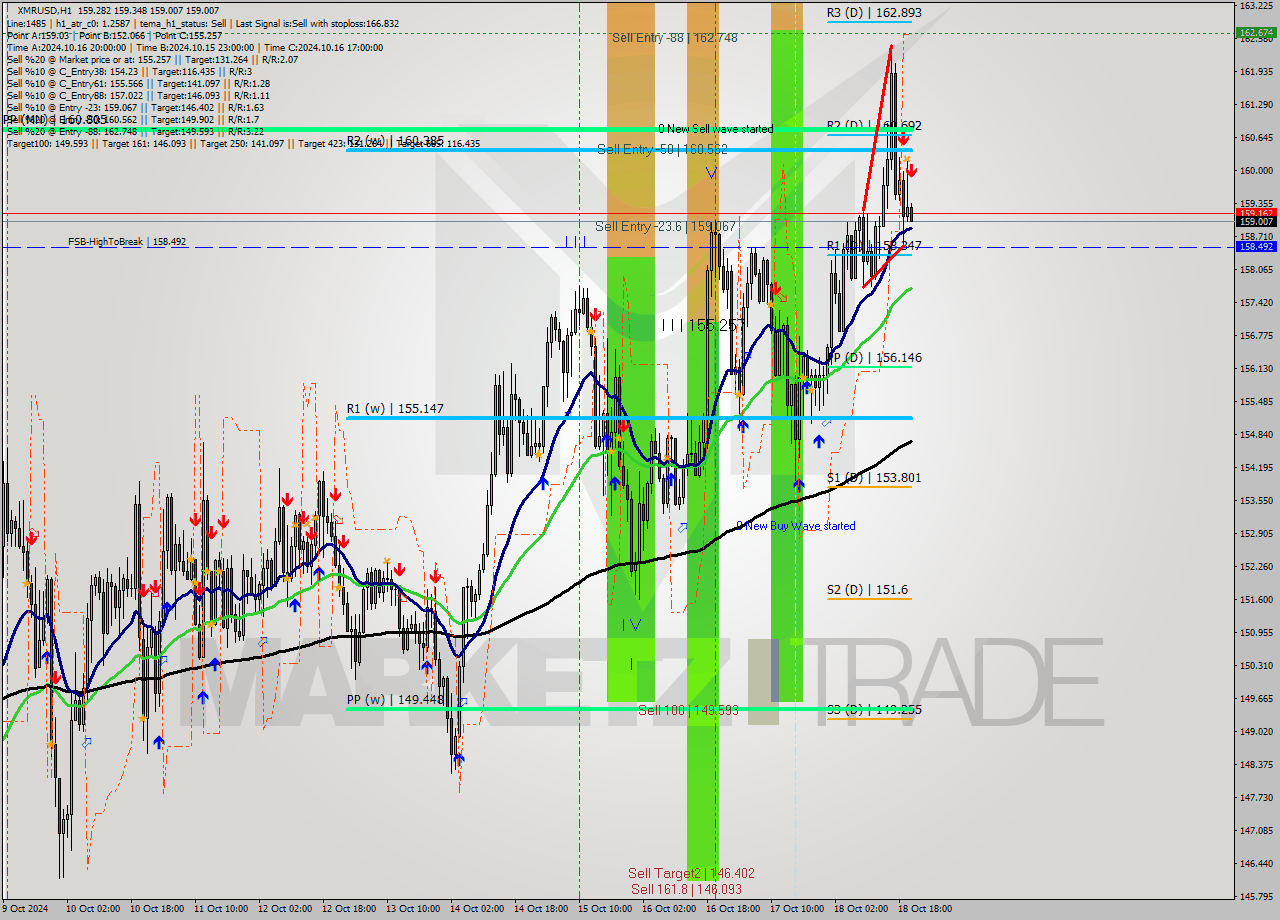Select the '12 Oct 18:00' time axis label
The width and height of the screenshot is (1280, 920).
349,909
